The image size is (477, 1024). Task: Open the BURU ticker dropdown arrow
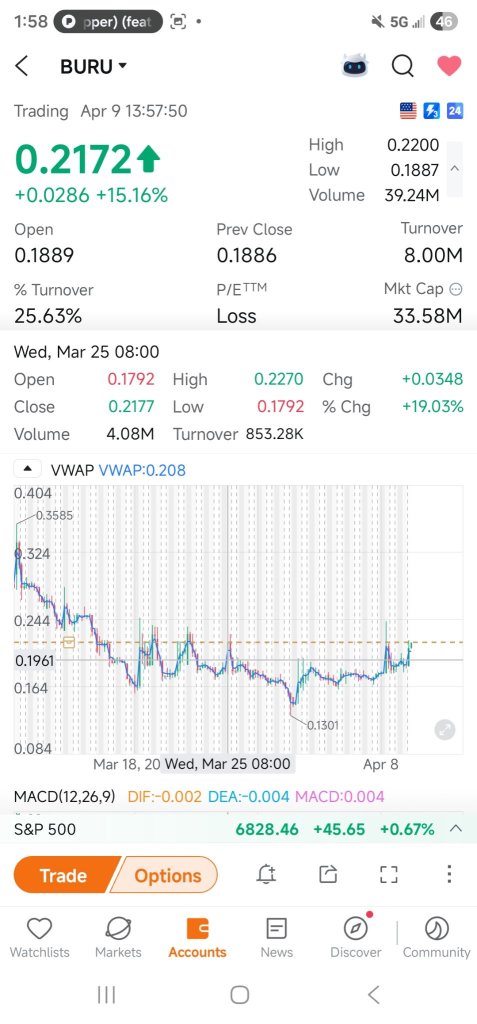(x=122, y=66)
